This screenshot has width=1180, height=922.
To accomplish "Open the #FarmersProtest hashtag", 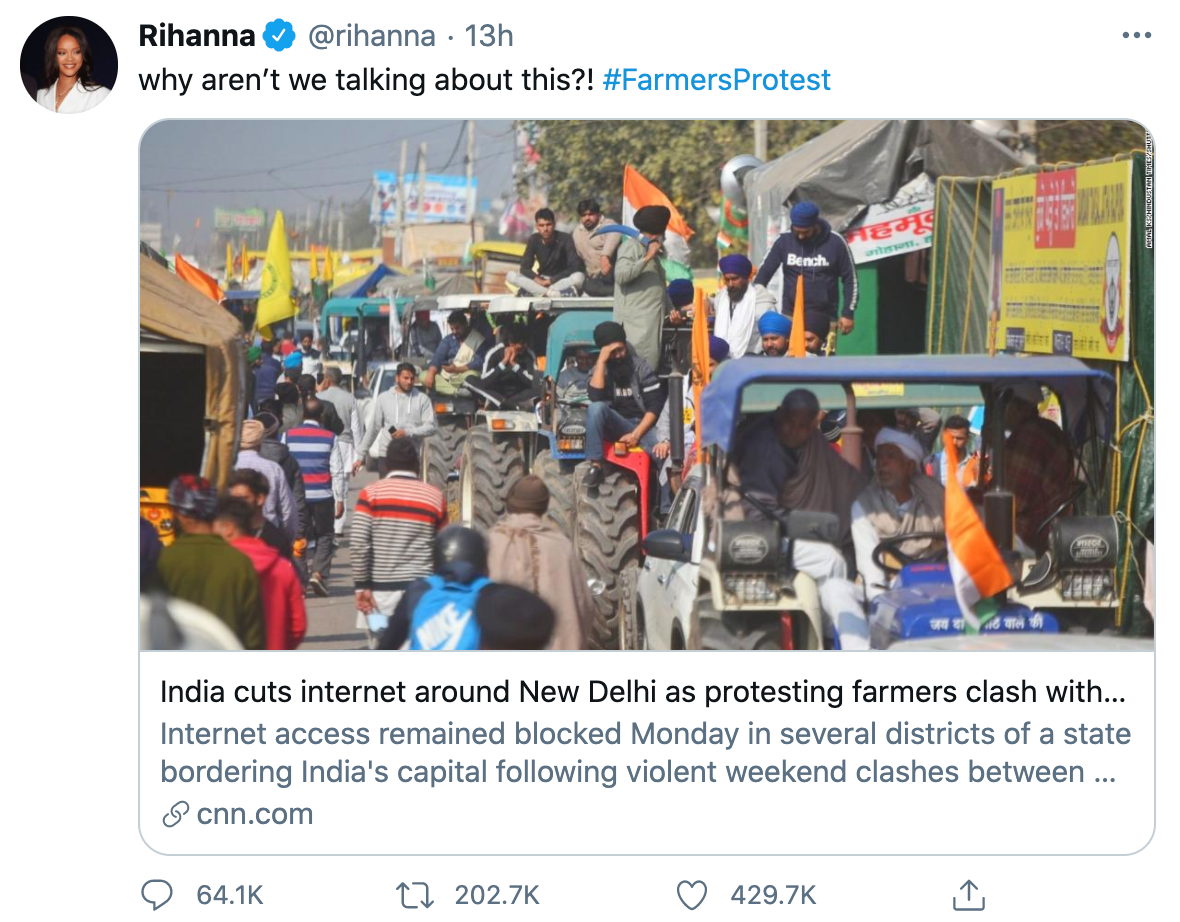I will [717, 80].
